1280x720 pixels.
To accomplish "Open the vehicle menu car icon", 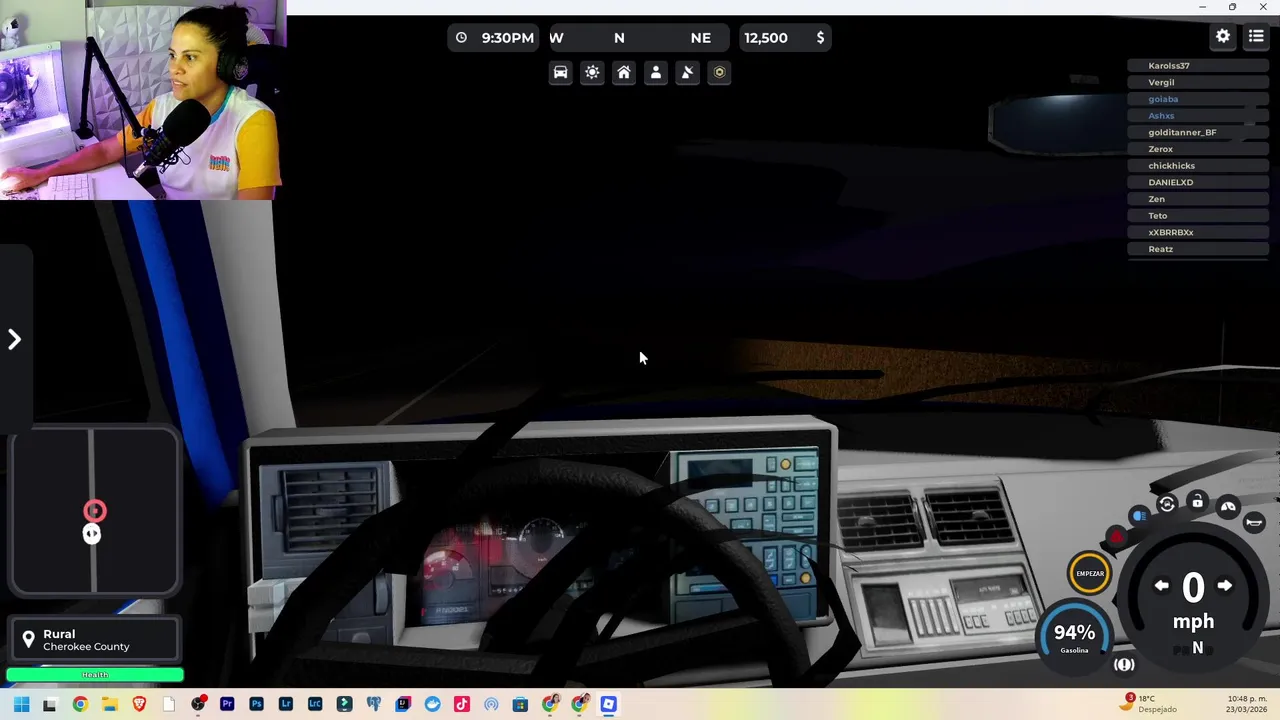I will pyautogui.click(x=561, y=72).
